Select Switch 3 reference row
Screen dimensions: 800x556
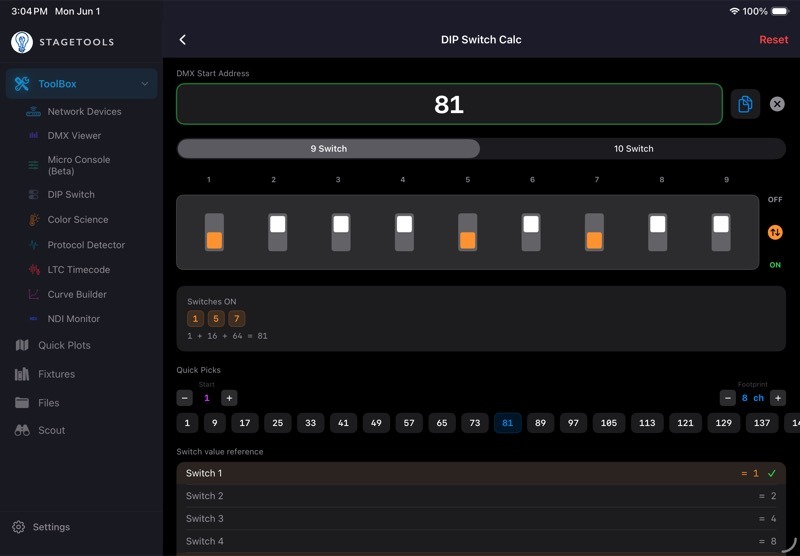tap(481, 518)
